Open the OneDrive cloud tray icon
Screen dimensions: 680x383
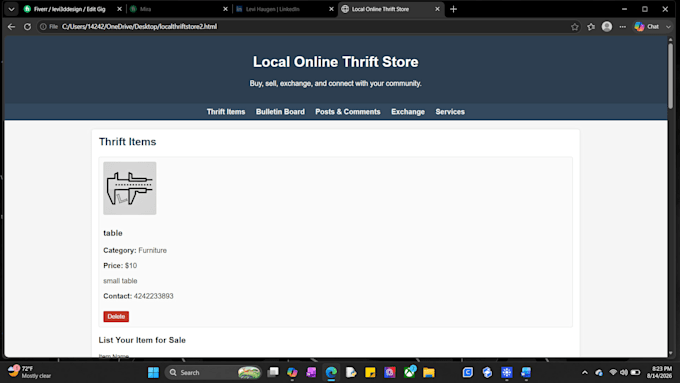click(599, 373)
